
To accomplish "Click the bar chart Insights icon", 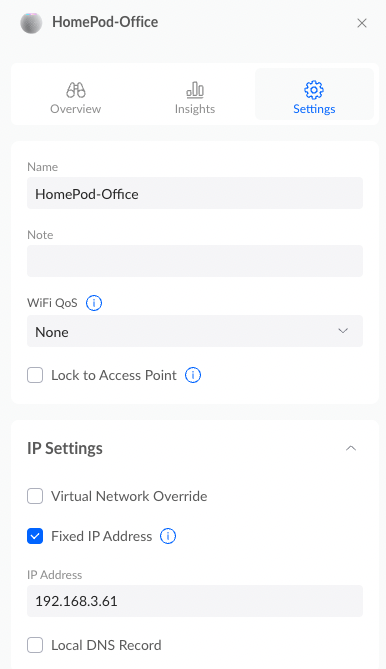I will coord(195,90).
